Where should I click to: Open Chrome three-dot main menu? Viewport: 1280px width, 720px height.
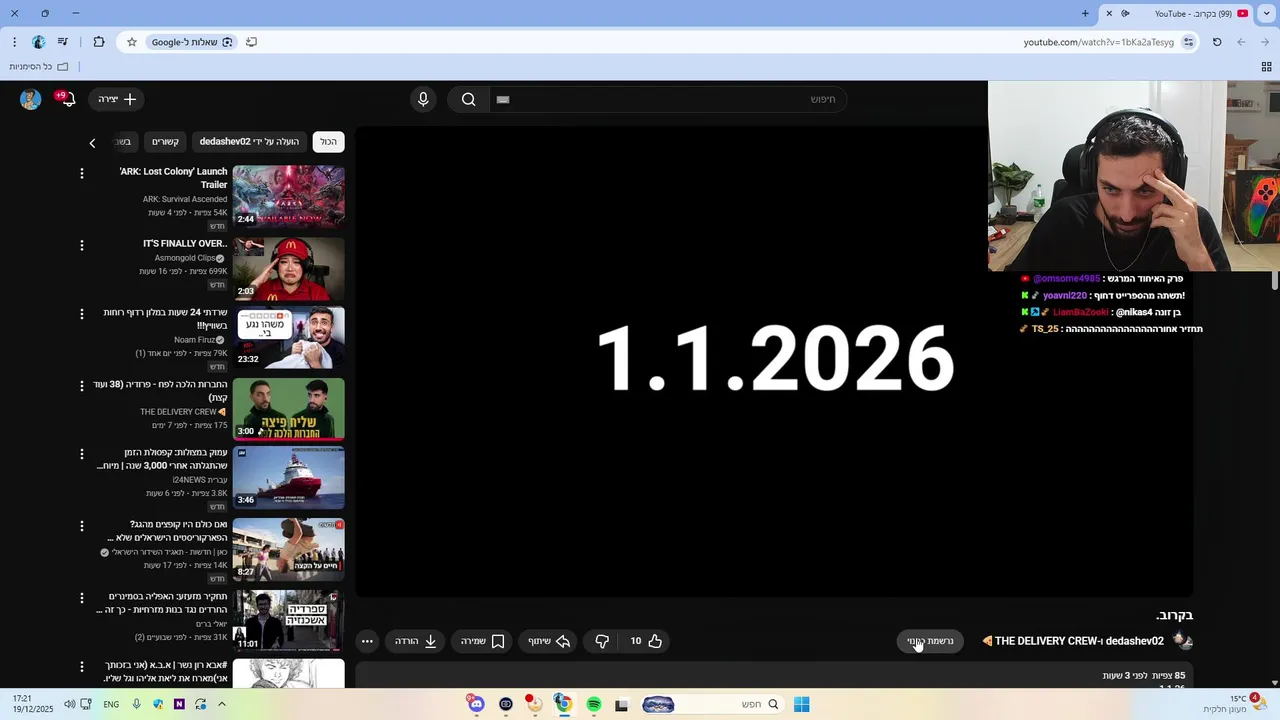click(14, 42)
